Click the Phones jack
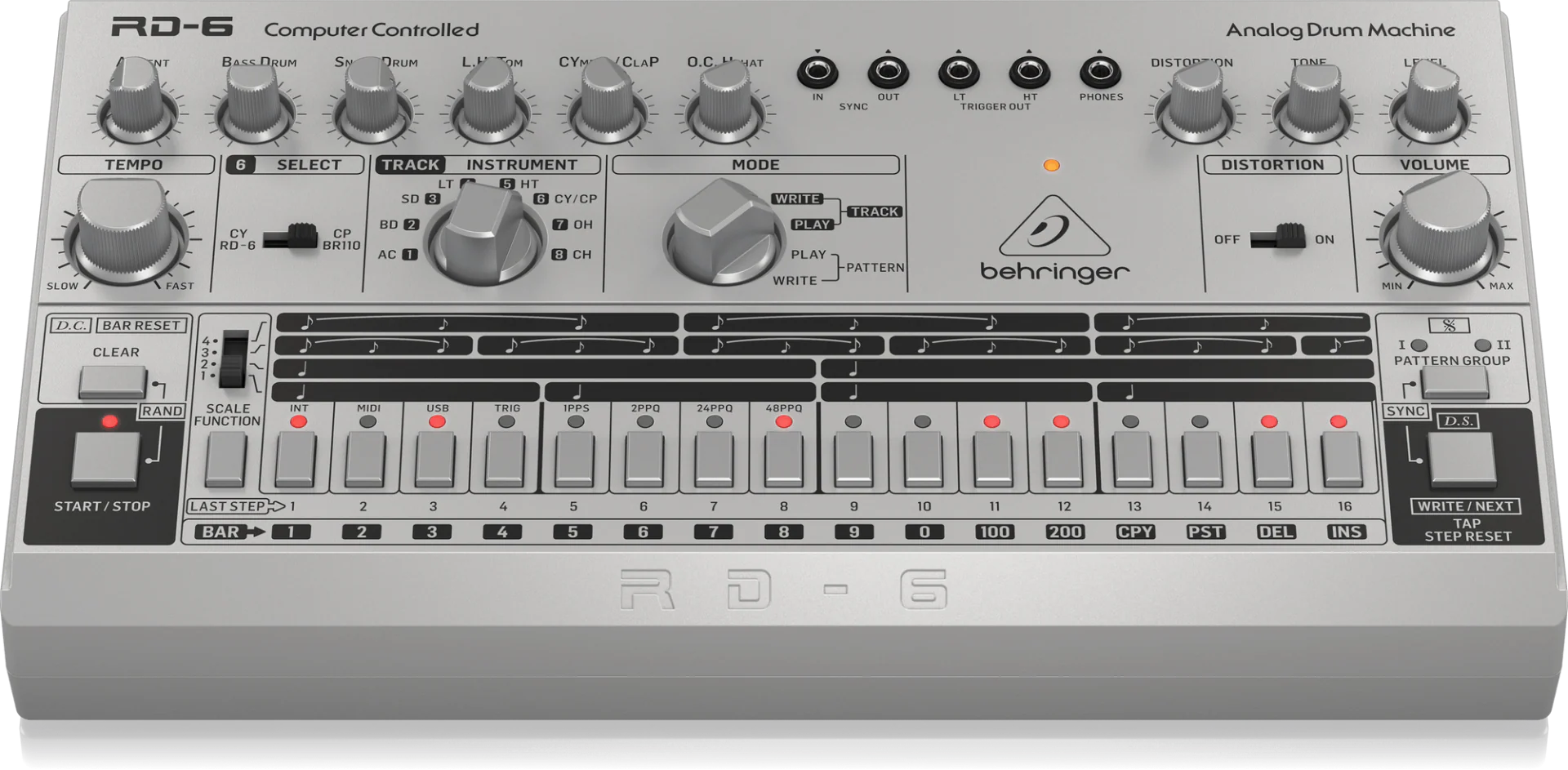This screenshot has height=770, width=1568. pos(1100,72)
